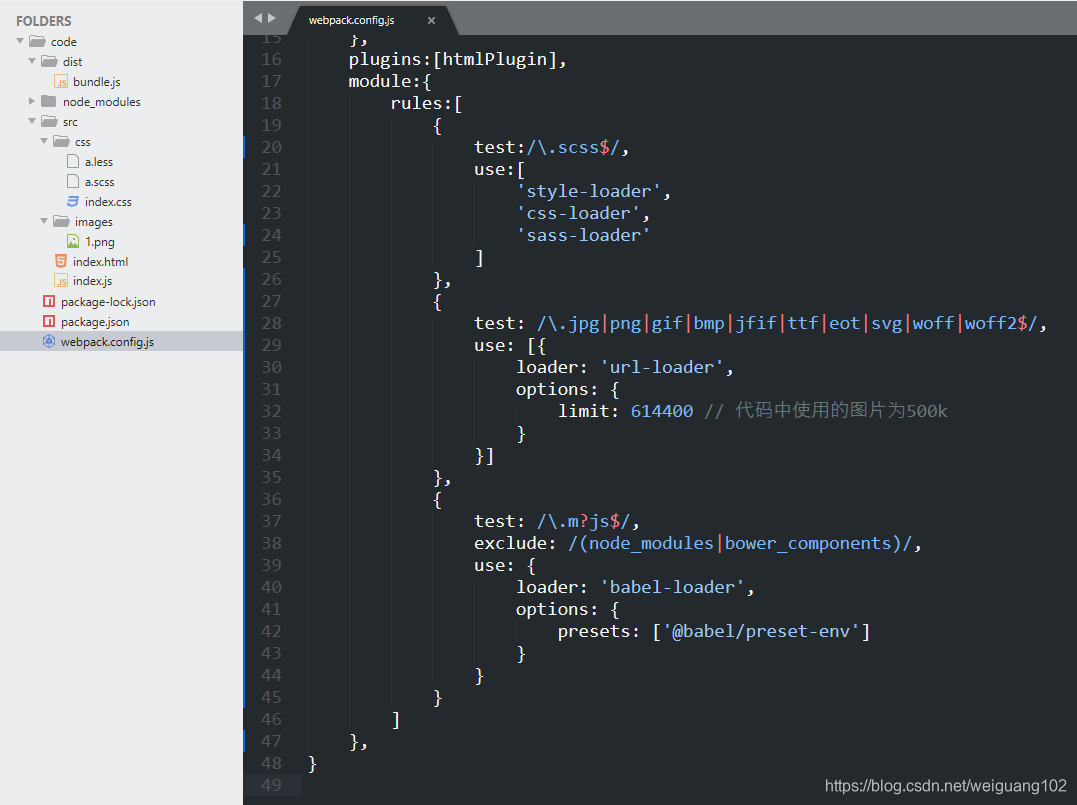Collapse the src folder arrow
Screen dimensions: 1077x805
pyautogui.click(x=32, y=121)
